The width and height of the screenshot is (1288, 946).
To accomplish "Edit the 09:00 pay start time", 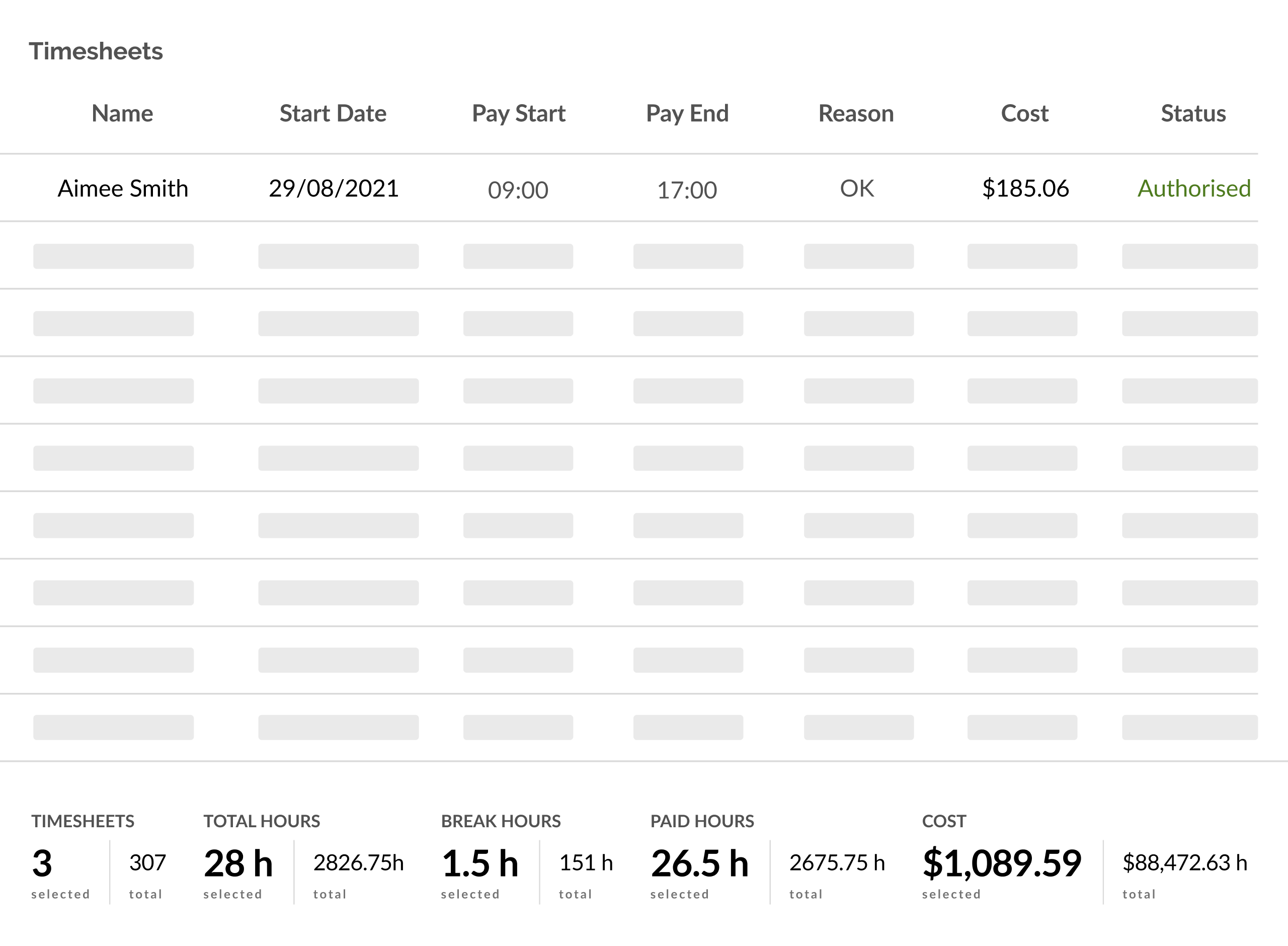I will tap(518, 190).
